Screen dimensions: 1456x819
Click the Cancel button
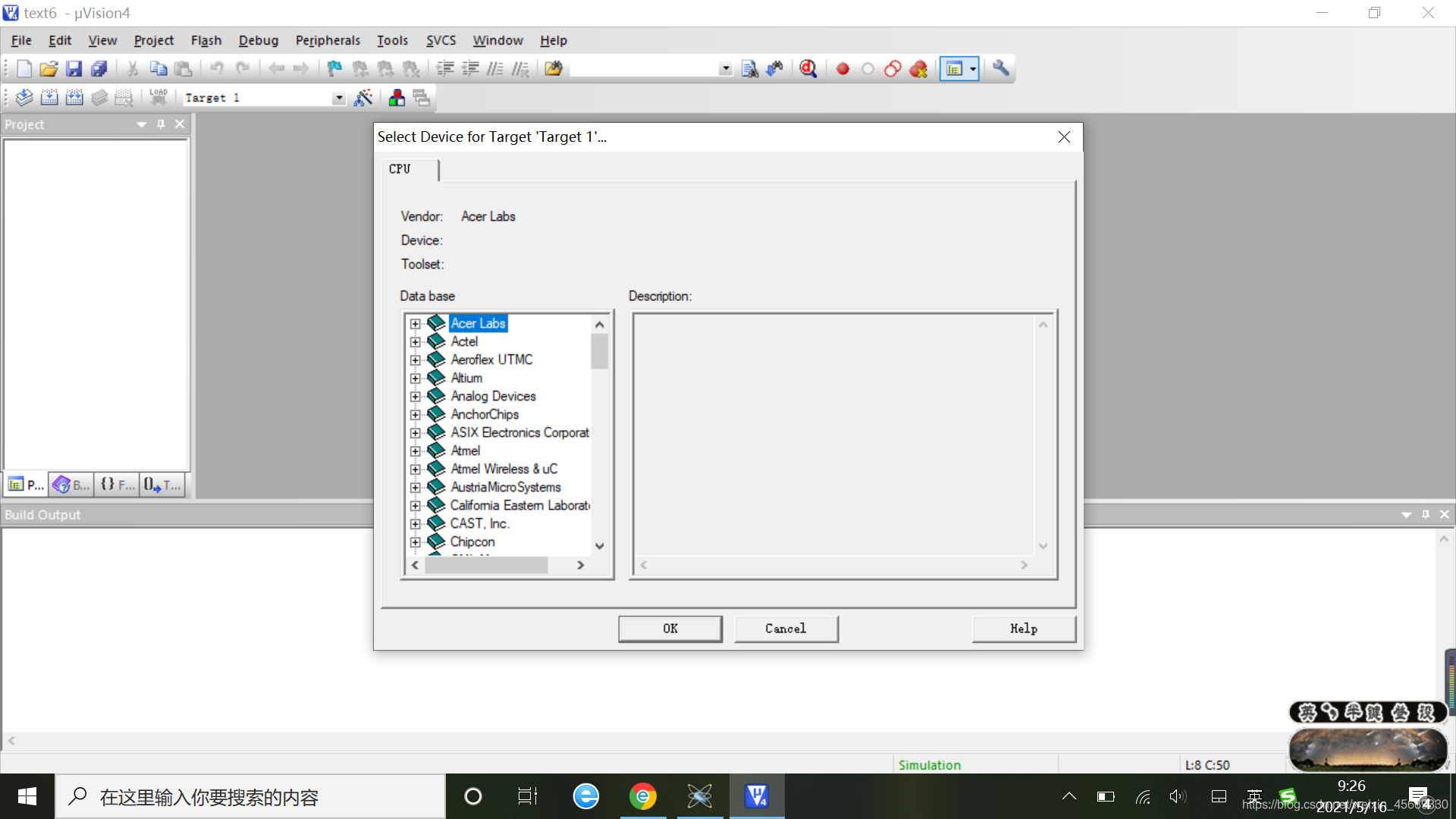(786, 629)
